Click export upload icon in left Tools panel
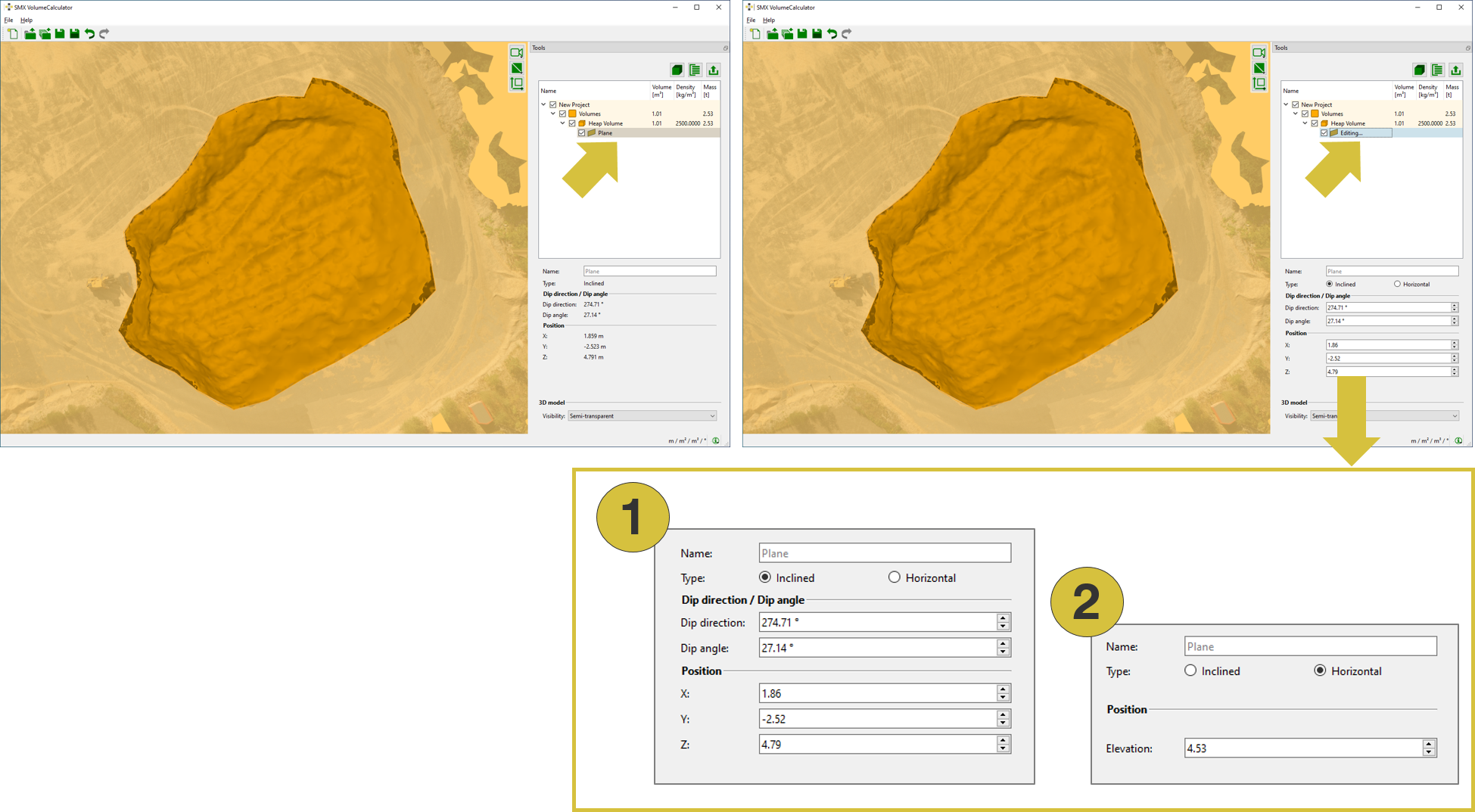Image resolution: width=1475 pixels, height=812 pixels. [713, 70]
